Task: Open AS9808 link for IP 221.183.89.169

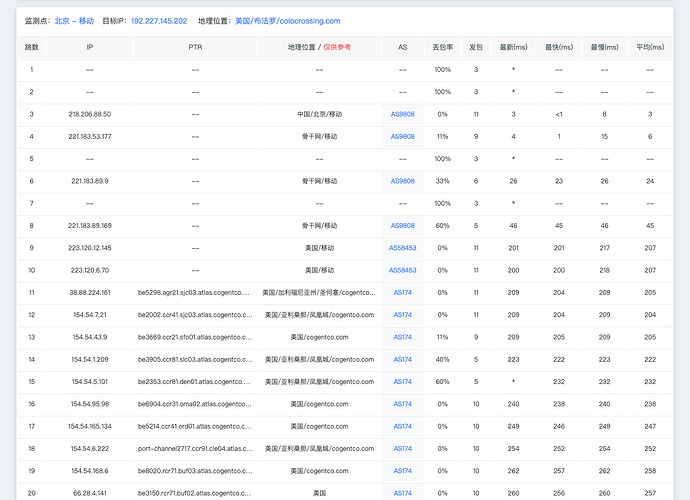Action: coord(403,225)
